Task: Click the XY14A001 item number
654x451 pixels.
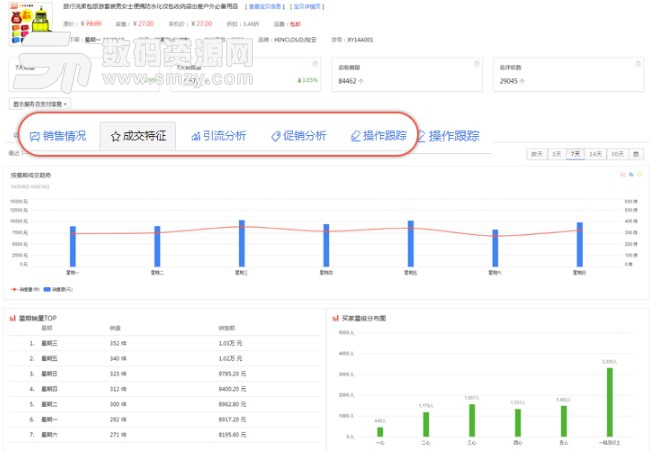Action: point(360,40)
